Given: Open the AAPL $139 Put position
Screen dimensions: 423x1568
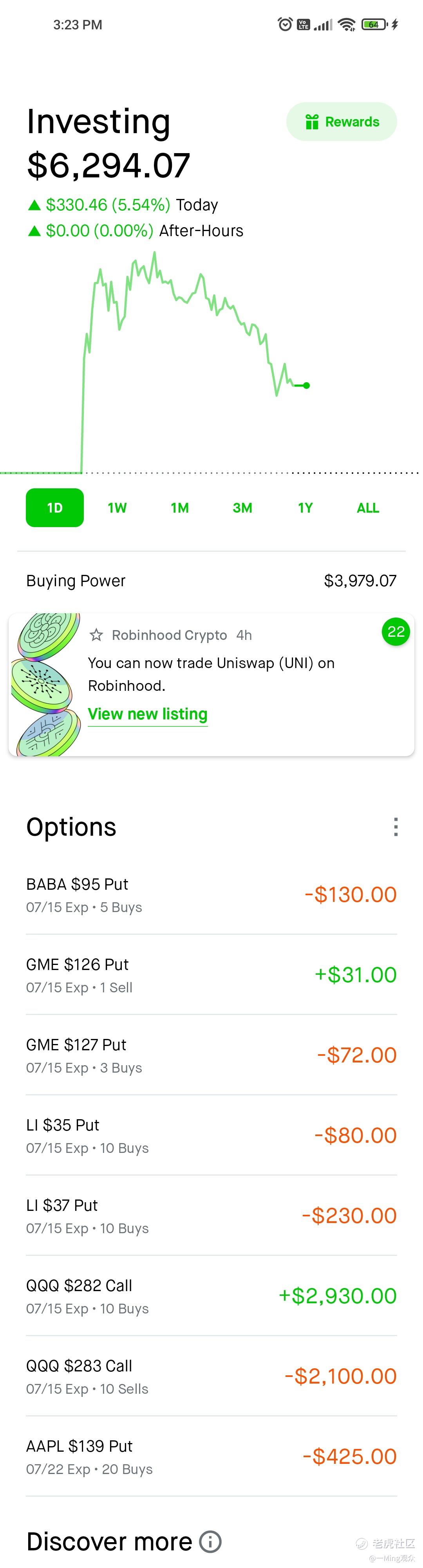Looking at the screenshot, I should [211, 1456].
